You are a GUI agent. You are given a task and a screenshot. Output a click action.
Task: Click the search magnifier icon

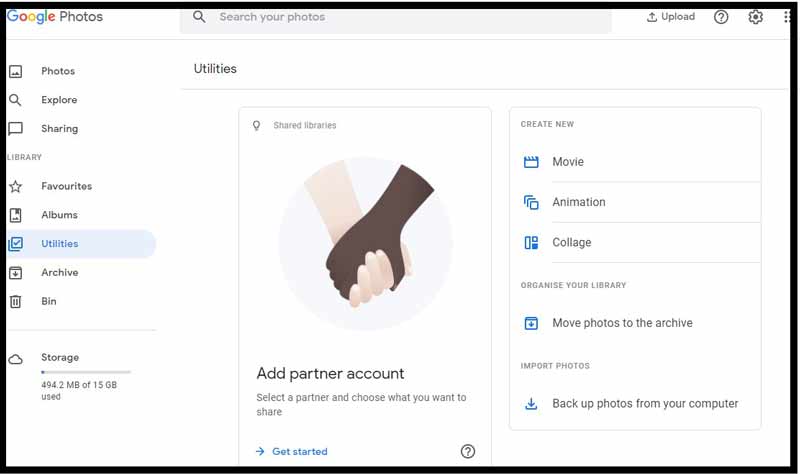click(x=199, y=17)
